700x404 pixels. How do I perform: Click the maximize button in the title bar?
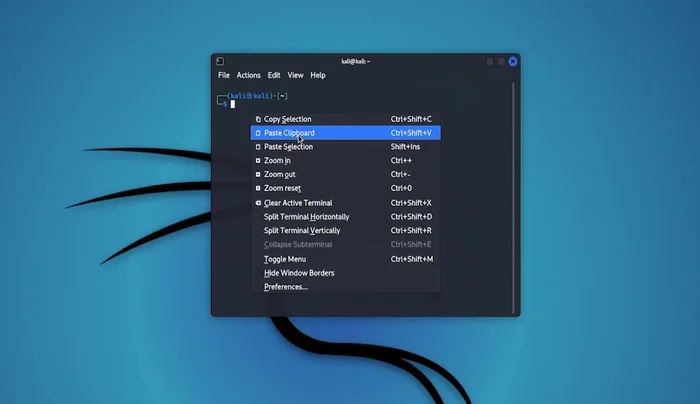click(501, 61)
